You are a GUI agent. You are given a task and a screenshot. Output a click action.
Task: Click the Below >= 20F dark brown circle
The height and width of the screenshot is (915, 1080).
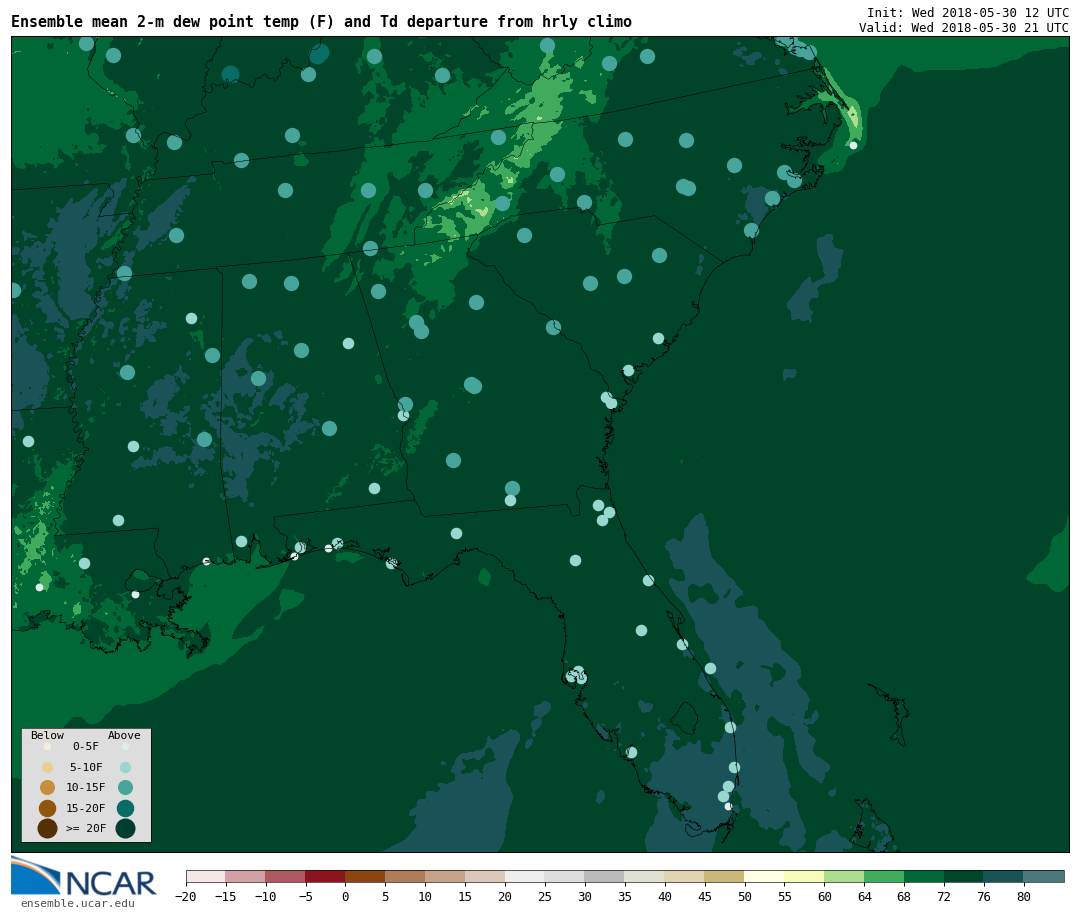tap(48, 828)
